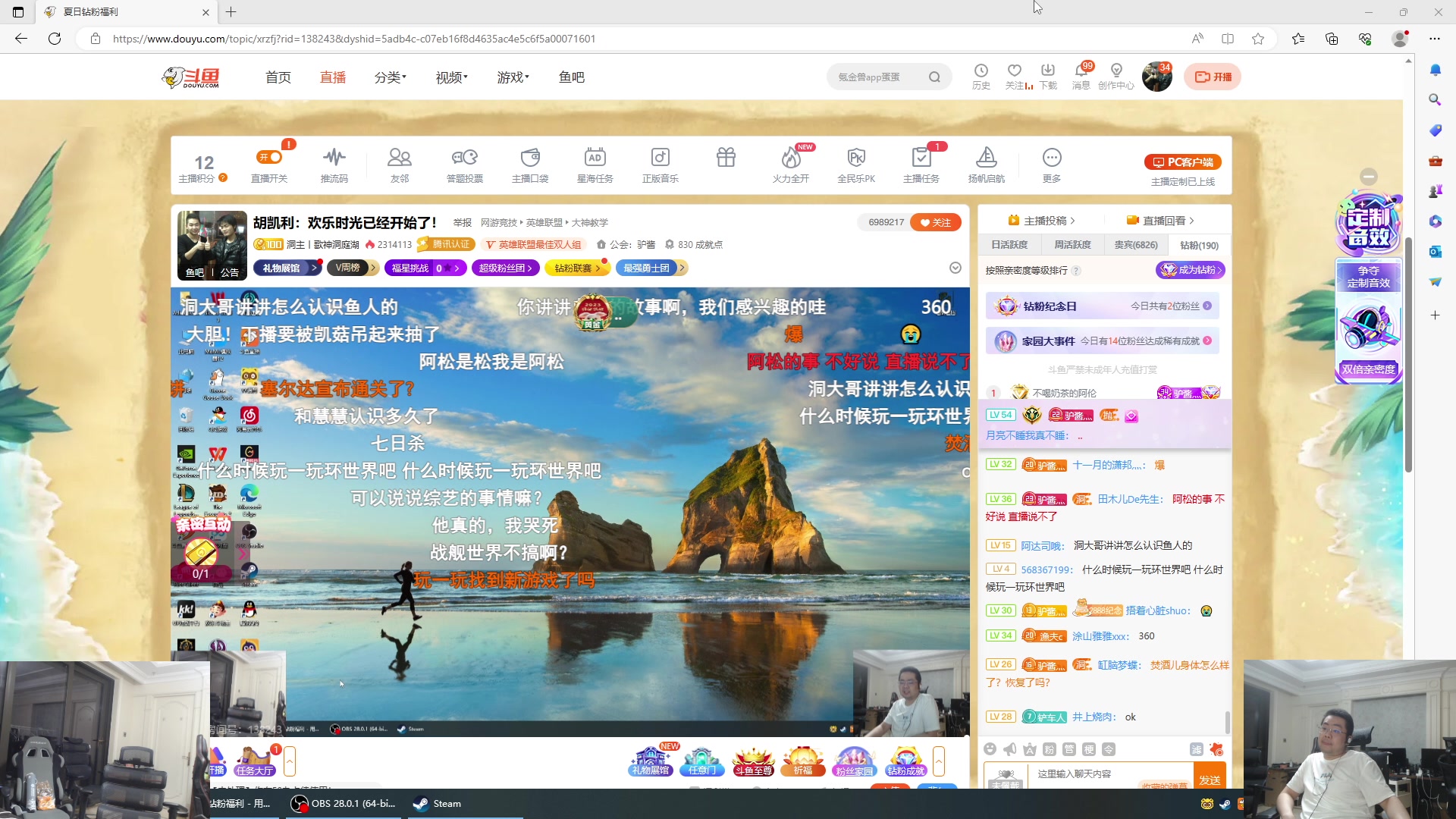Screen dimensions: 1456x819
Task: Open the 更多 more options icon
Action: (1051, 158)
